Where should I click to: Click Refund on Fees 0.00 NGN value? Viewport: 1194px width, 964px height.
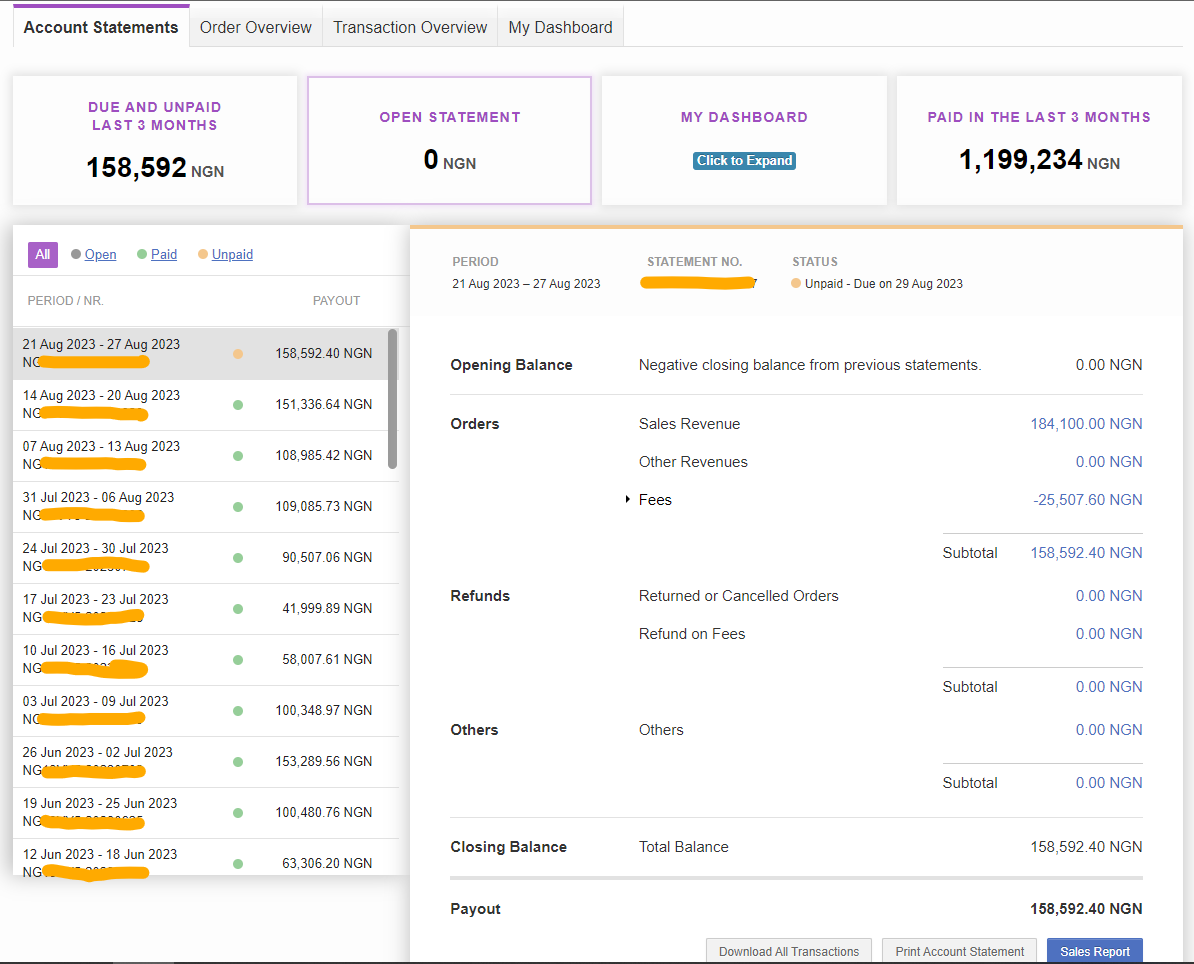click(x=1109, y=634)
